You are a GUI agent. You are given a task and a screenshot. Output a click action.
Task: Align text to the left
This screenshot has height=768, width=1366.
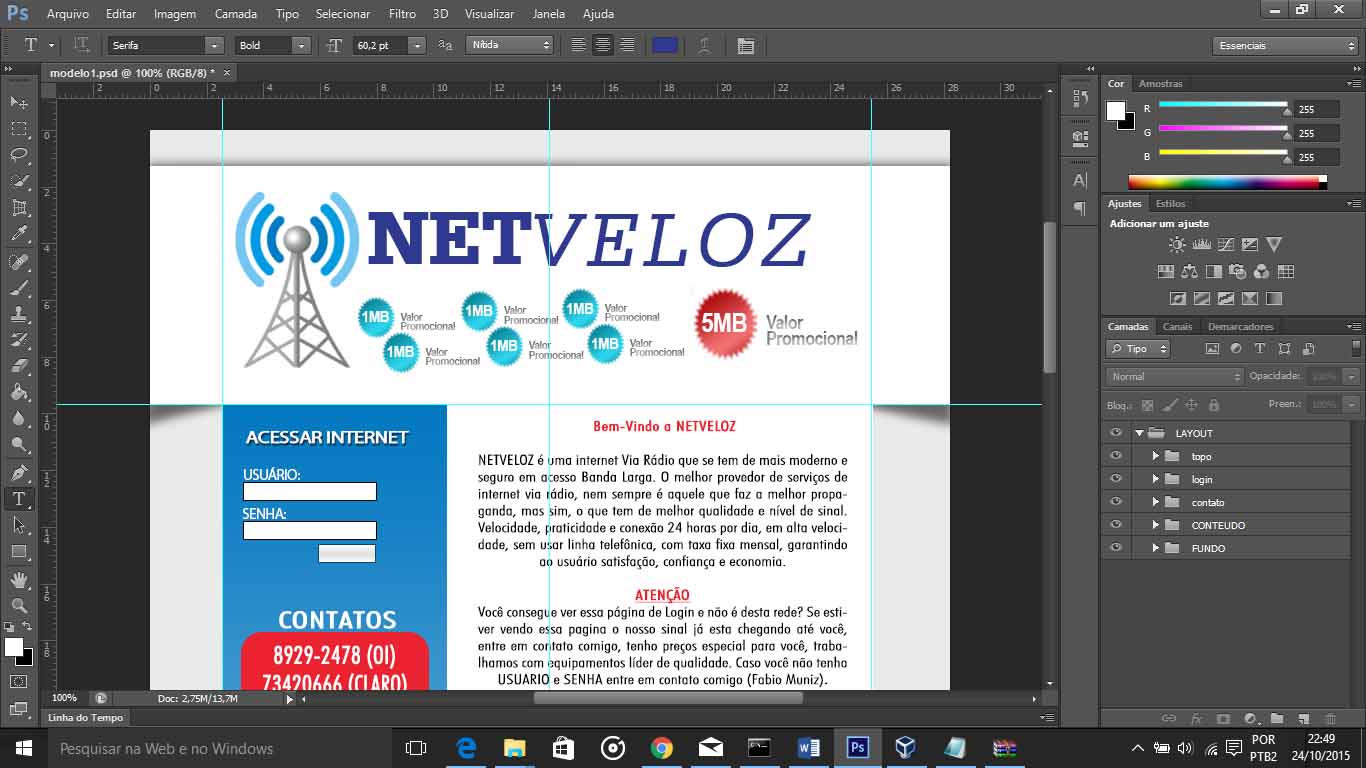pyautogui.click(x=578, y=45)
